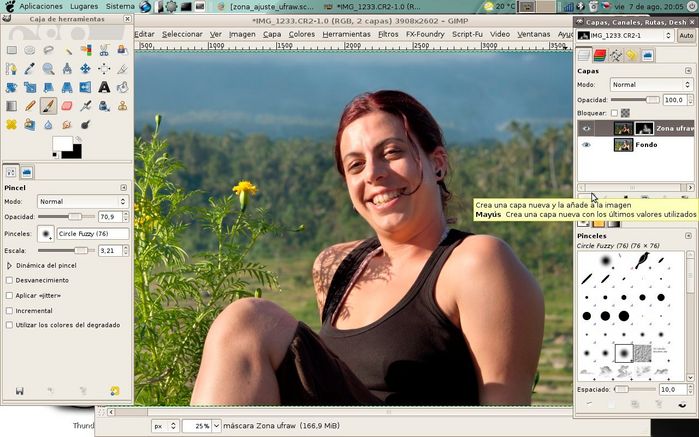Select the Rectangle Select tool
Viewport: 699px width, 437px height.
[12, 50]
